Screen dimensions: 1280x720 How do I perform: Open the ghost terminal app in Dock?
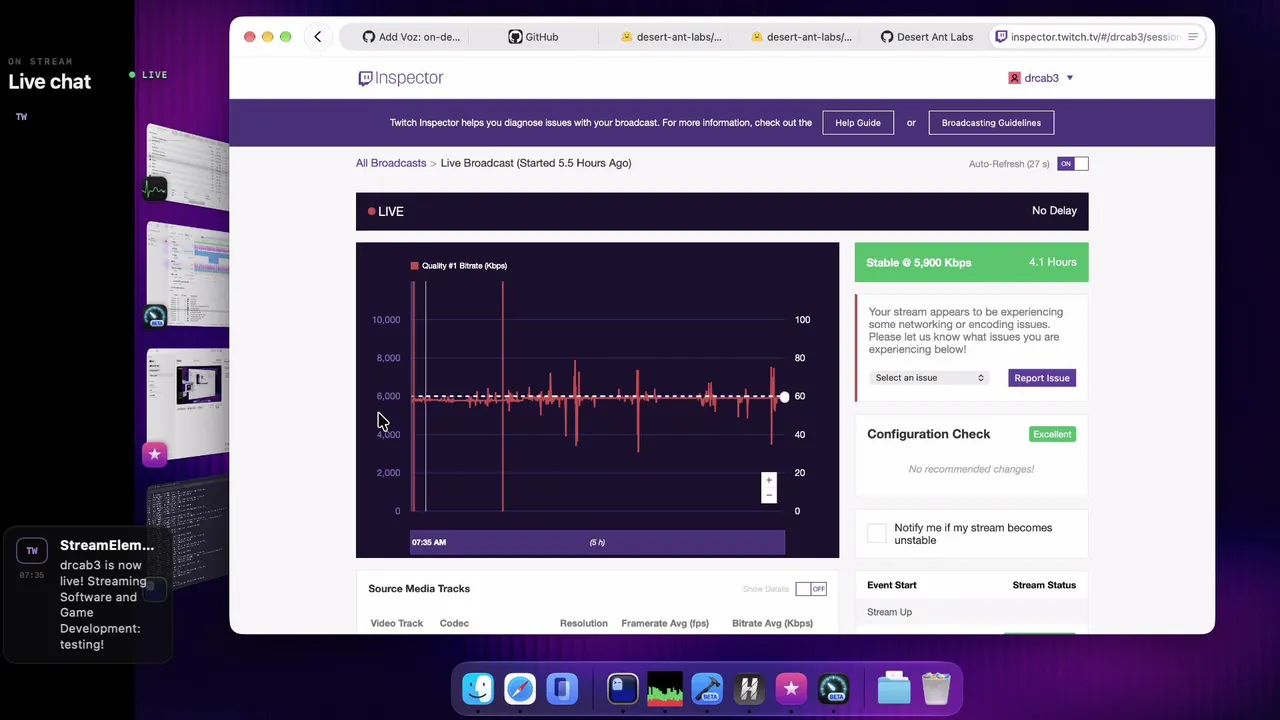click(623, 689)
